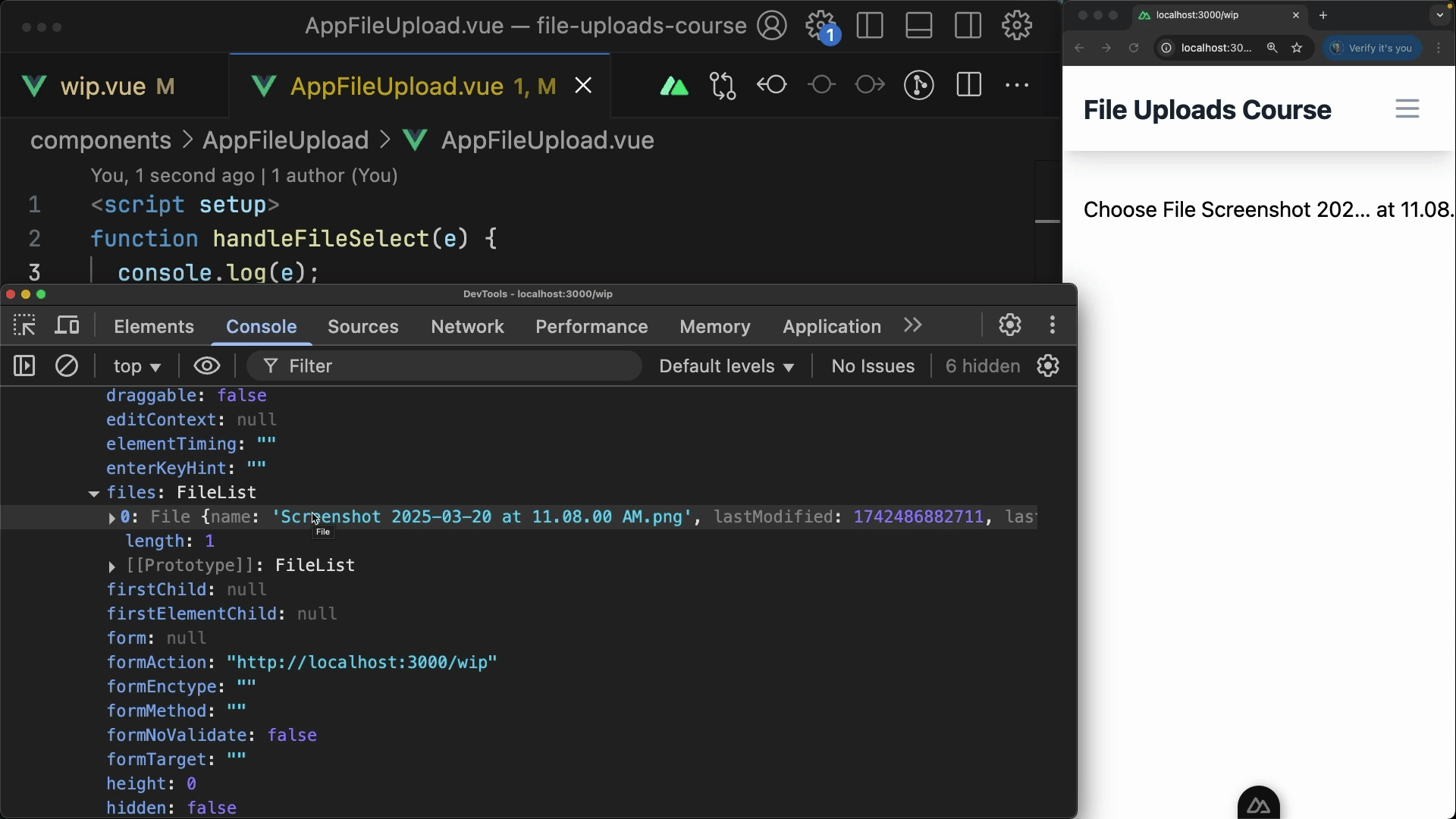Show more DevTools tabs chevron
The height and width of the screenshot is (819, 1456).
click(x=913, y=326)
